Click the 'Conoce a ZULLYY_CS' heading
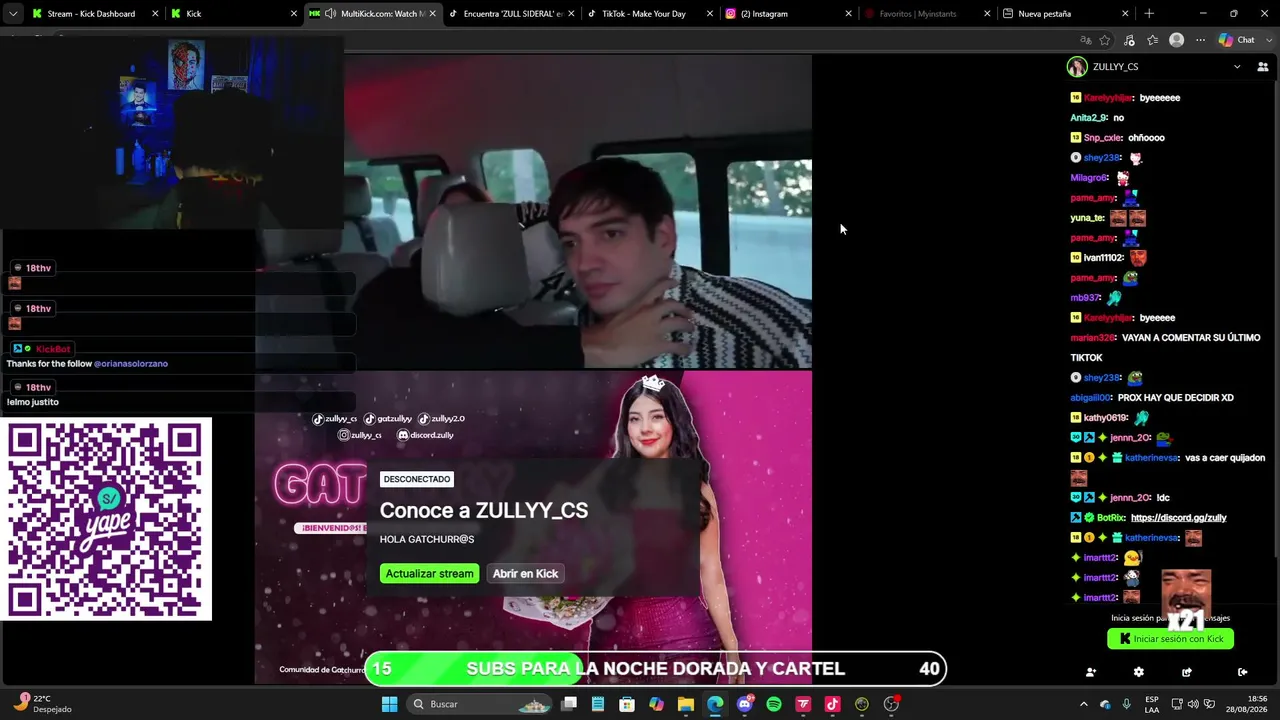Image resolution: width=1280 pixels, height=720 pixels. (484, 510)
